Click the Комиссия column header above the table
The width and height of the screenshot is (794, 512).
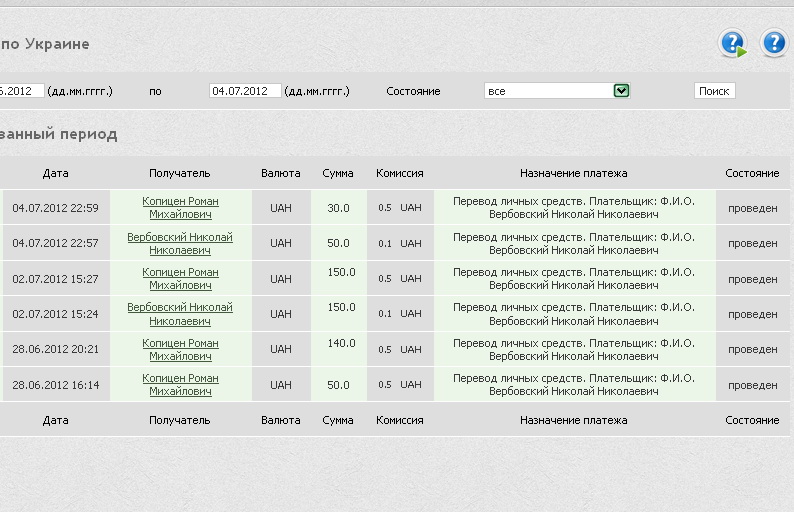click(399, 173)
